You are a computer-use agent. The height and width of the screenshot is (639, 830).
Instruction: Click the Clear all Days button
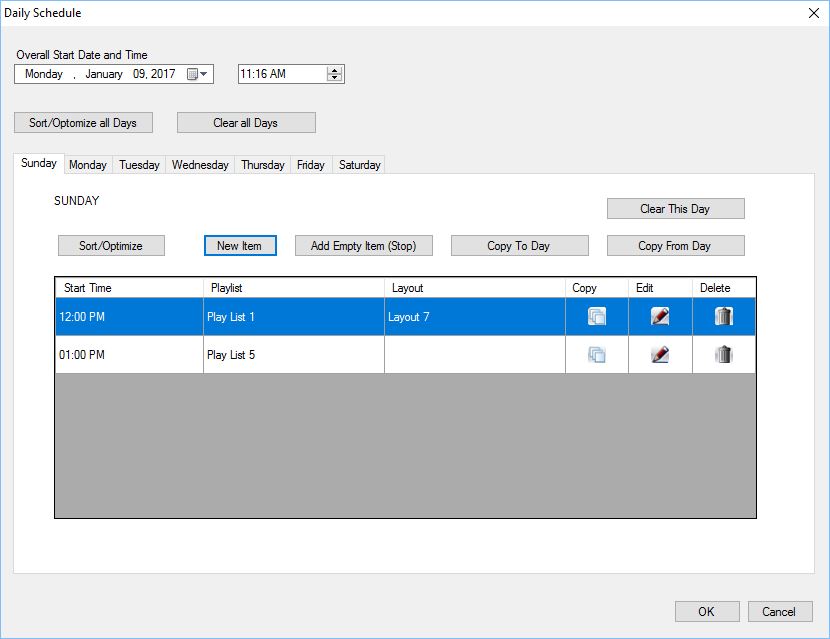[x=246, y=123]
